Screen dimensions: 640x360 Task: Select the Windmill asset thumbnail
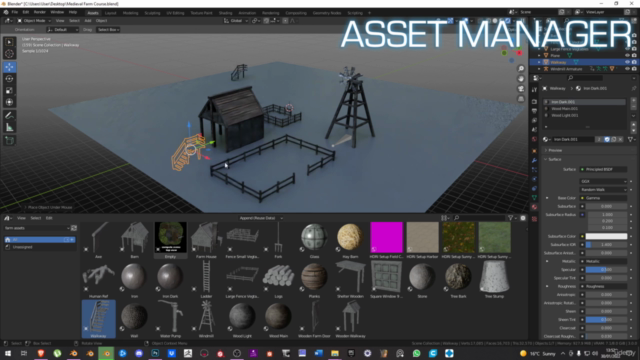(x=207, y=319)
